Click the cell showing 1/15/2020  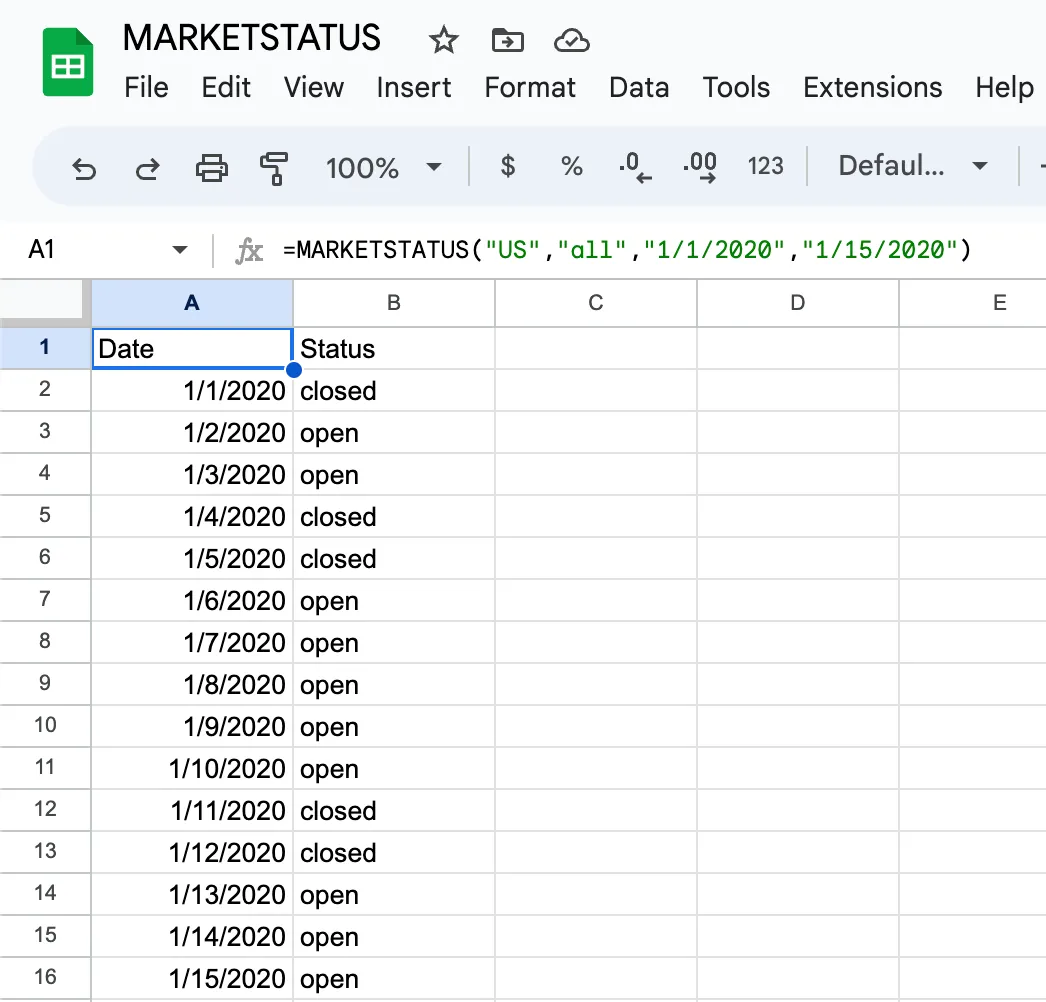(x=192, y=979)
